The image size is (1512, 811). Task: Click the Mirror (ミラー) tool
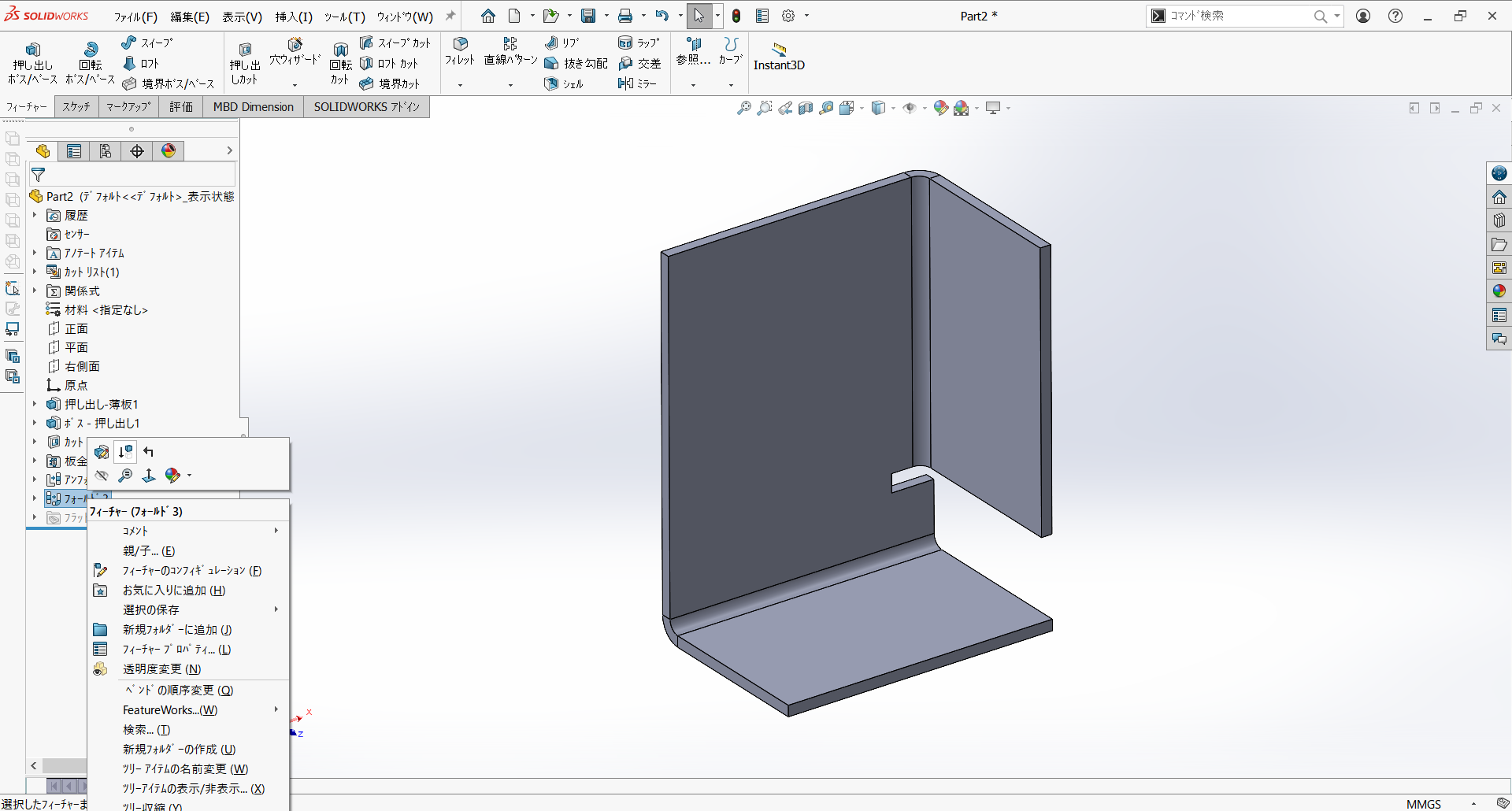point(637,83)
